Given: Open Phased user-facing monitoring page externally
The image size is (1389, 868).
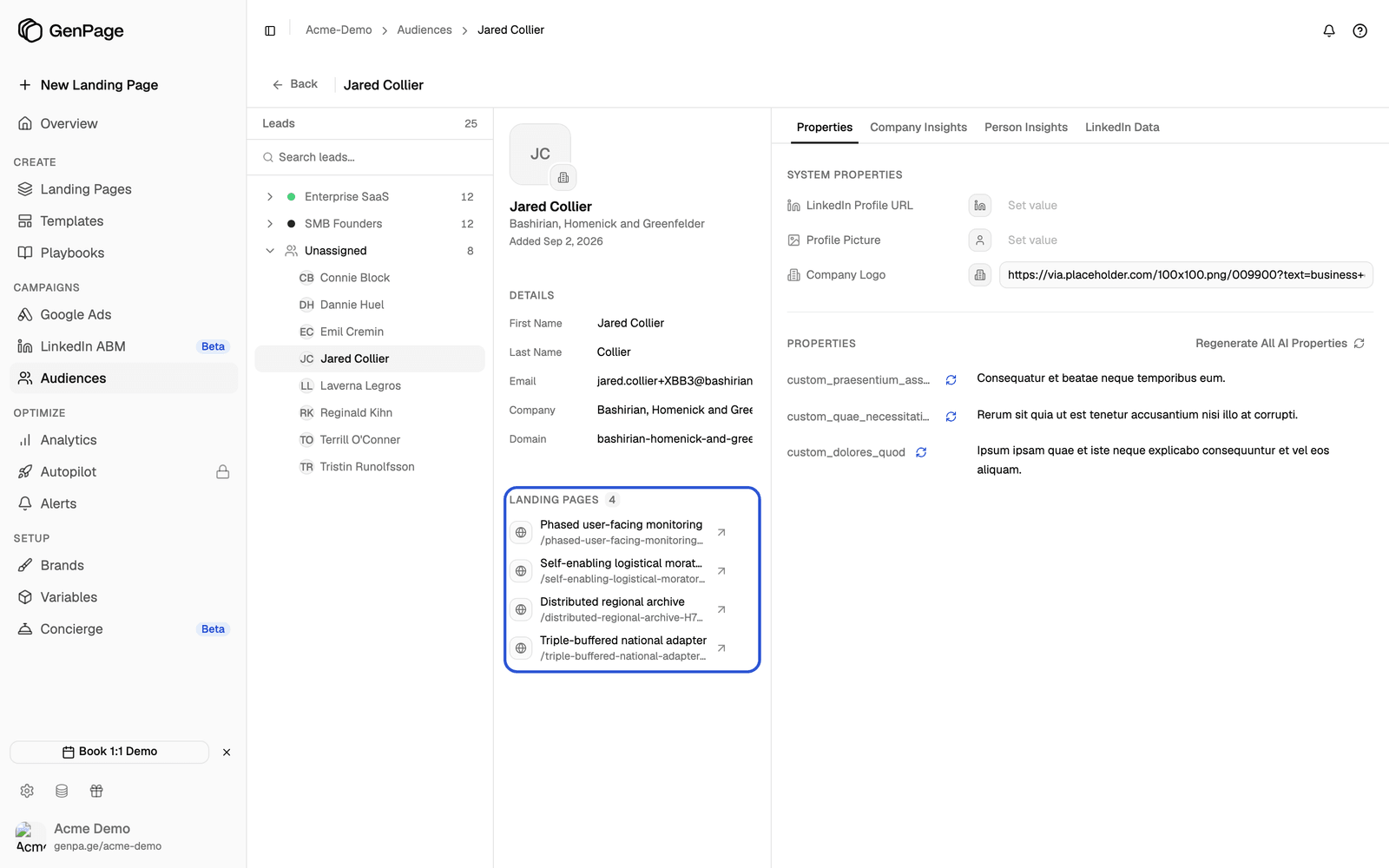Looking at the screenshot, I should coord(721,532).
